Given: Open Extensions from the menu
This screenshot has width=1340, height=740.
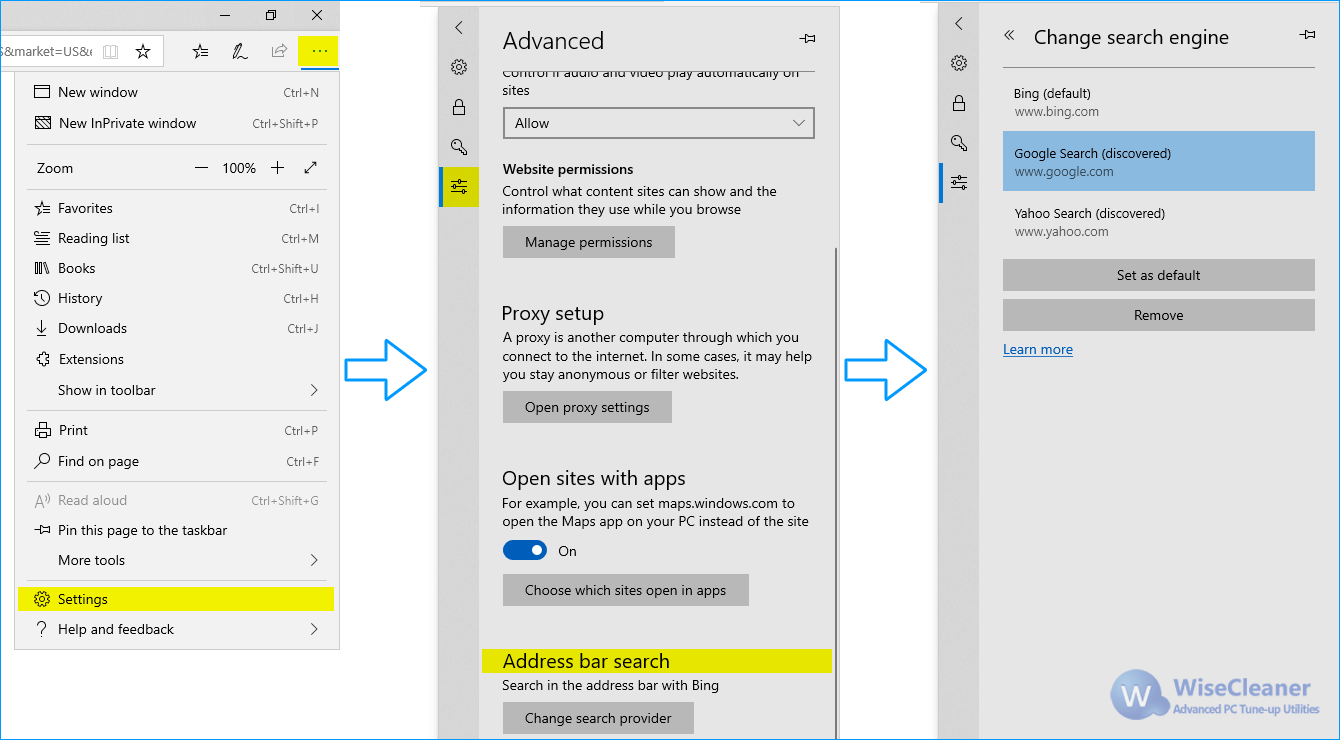Looking at the screenshot, I should [x=175, y=359].
